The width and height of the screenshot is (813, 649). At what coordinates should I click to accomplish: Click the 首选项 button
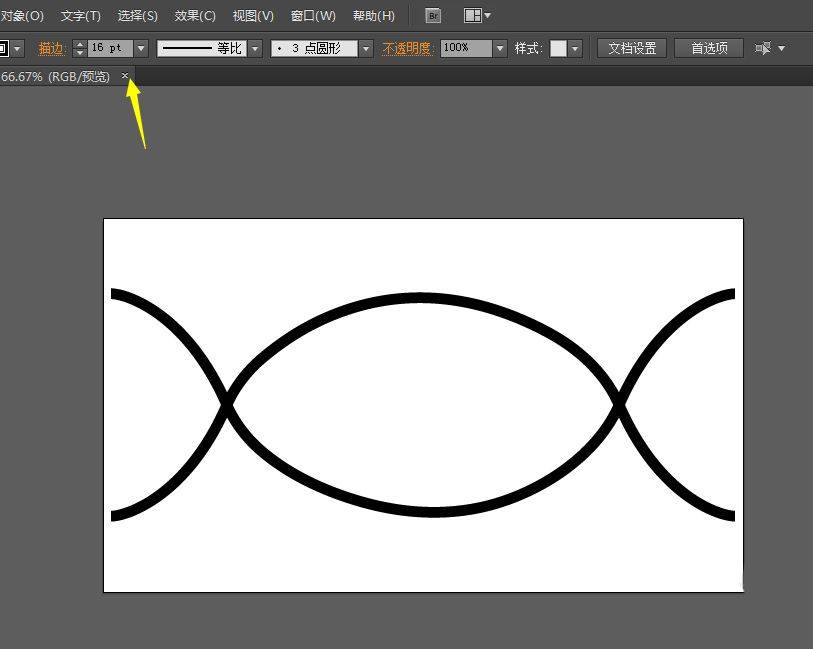pyautogui.click(x=709, y=48)
